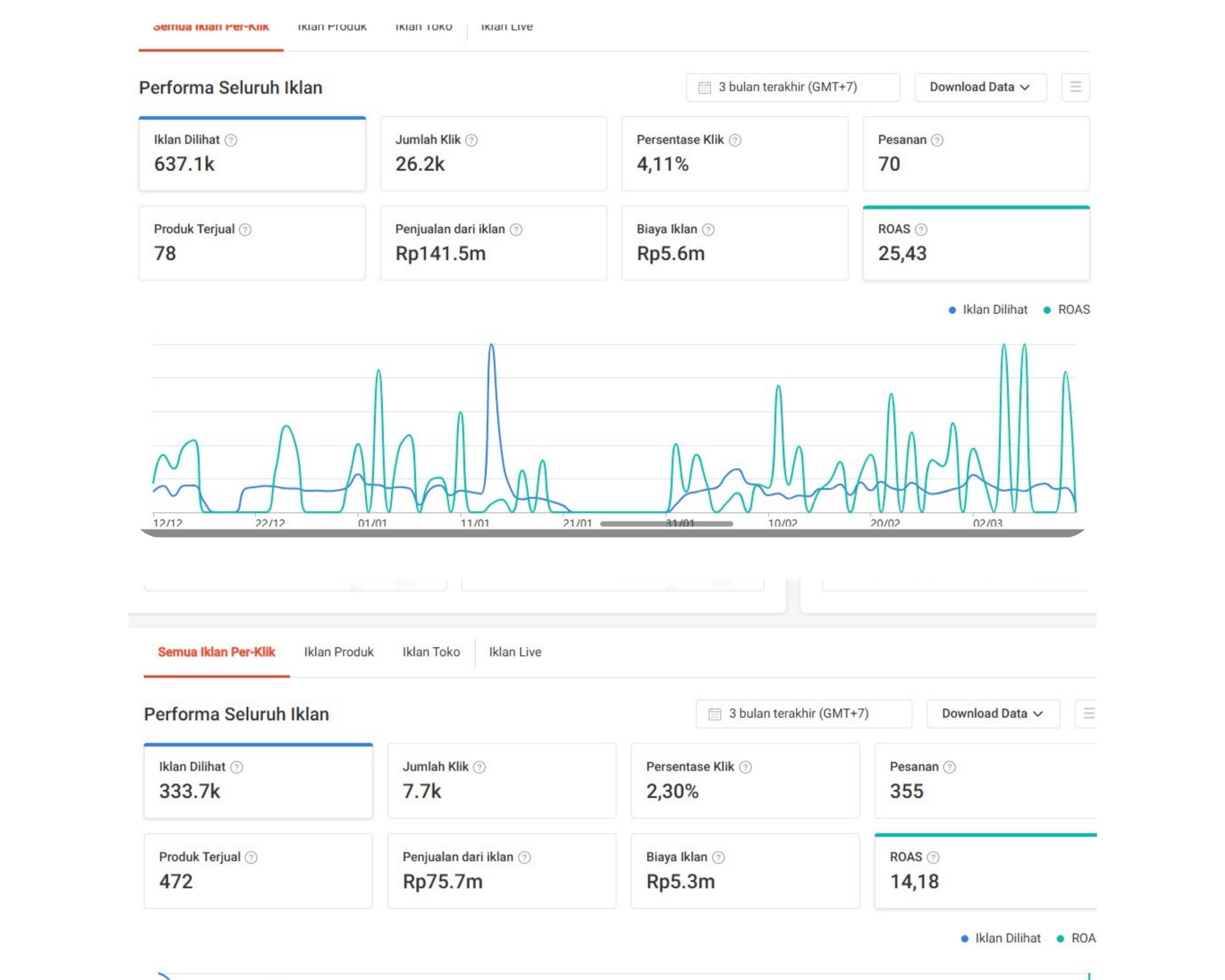This screenshot has height=980, width=1225.
Task: Switch to Iklan Produk tab in lower panel
Action: click(x=339, y=652)
